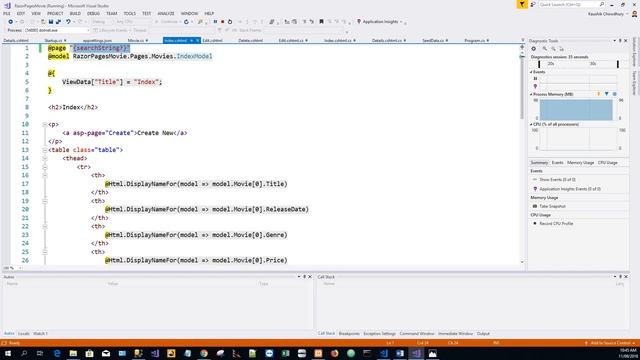Click the Zoom In icon in Diagnostic Tools
The height and width of the screenshot is (360, 640).
544,49
